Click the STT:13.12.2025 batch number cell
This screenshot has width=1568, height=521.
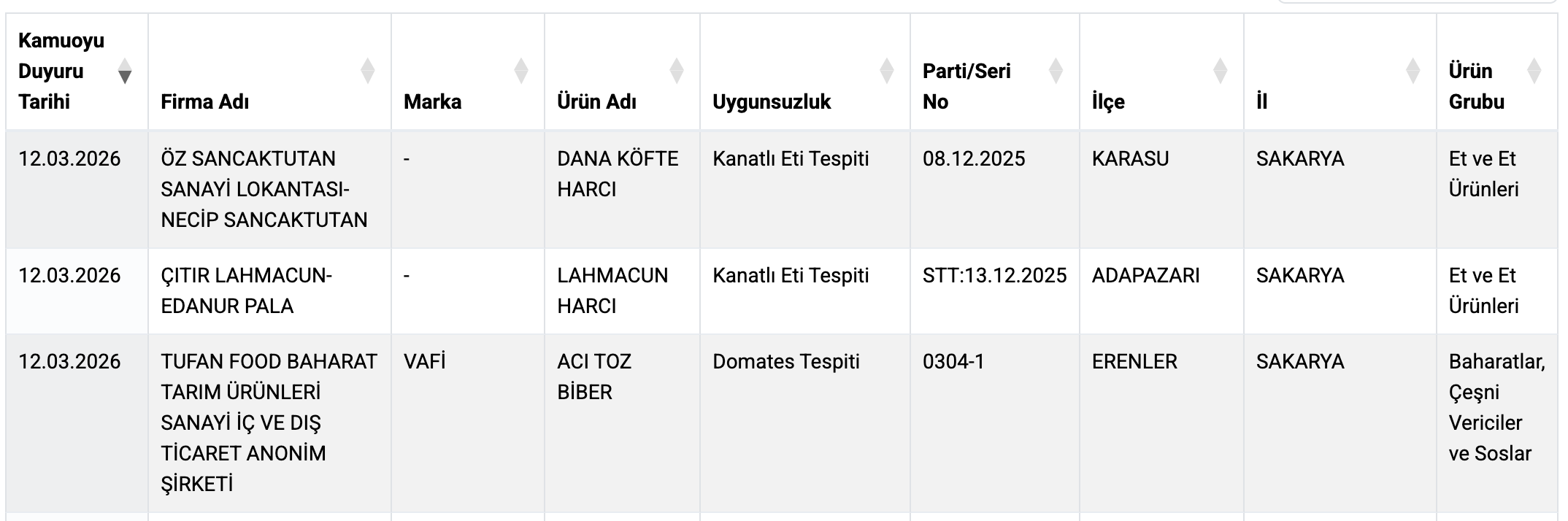pos(994,276)
